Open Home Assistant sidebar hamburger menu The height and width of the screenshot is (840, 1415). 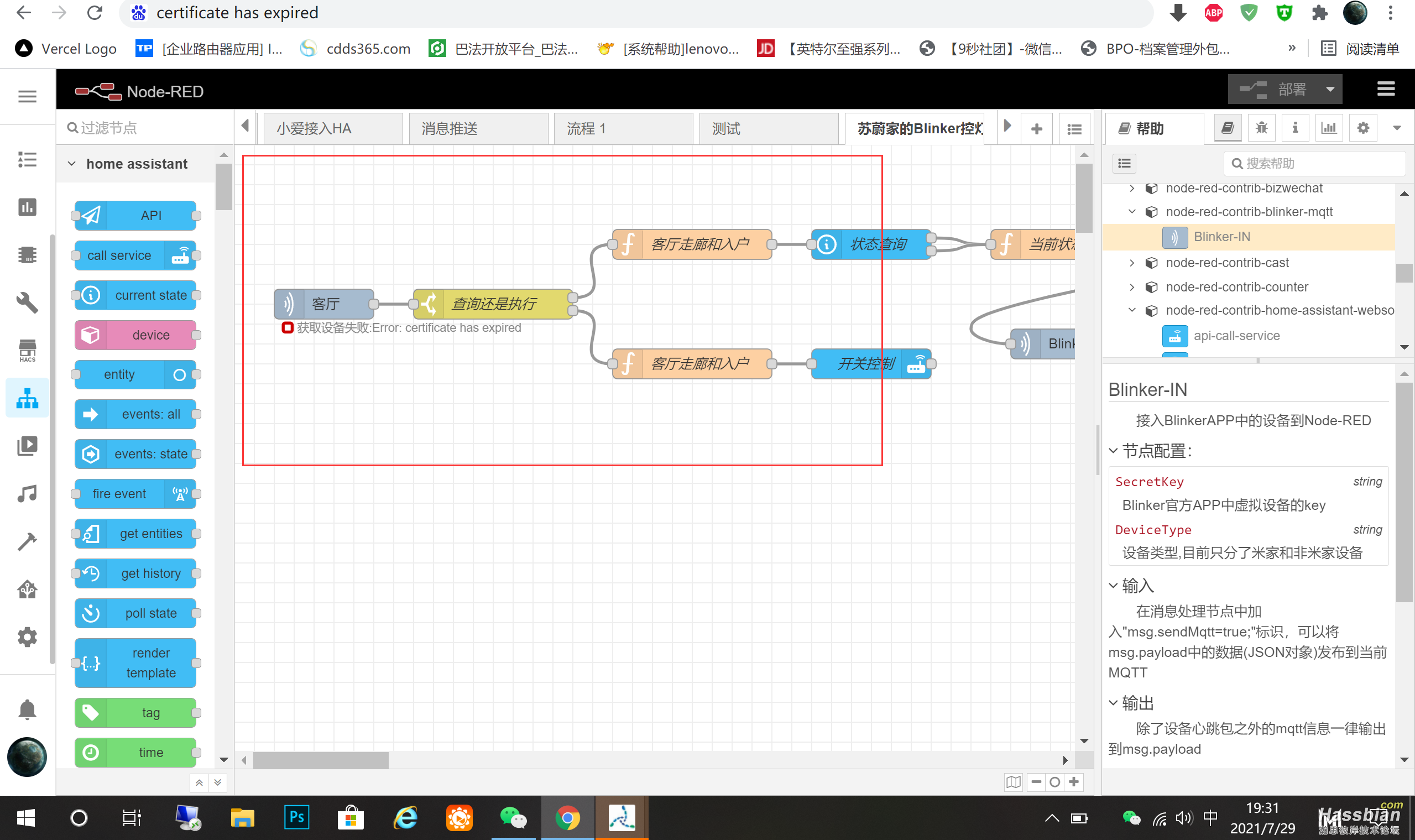click(27, 96)
